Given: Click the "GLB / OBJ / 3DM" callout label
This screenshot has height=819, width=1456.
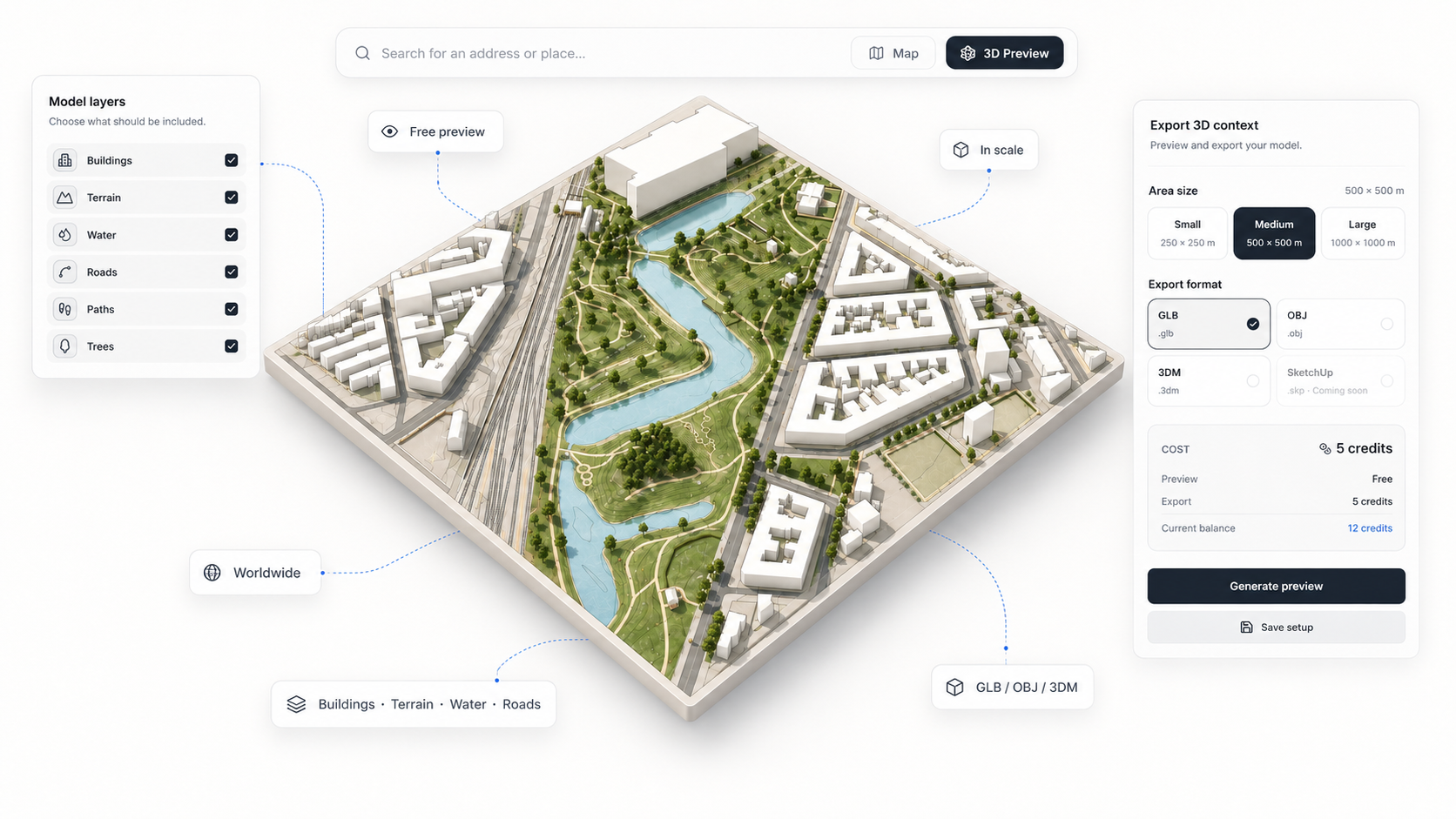Looking at the screenshot, I should pyautogui.click(x=1012, y=688).
